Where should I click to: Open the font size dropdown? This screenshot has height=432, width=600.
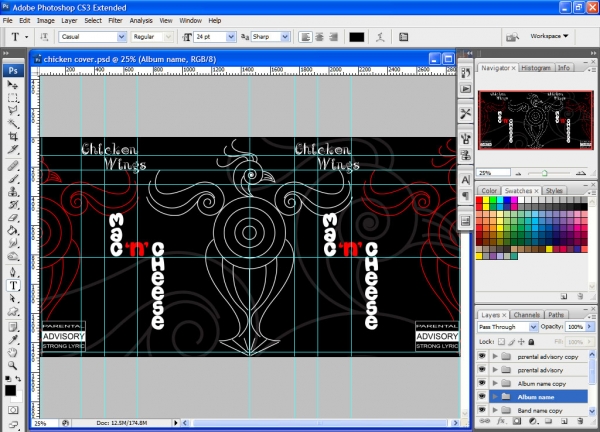[x=231, y=37]
